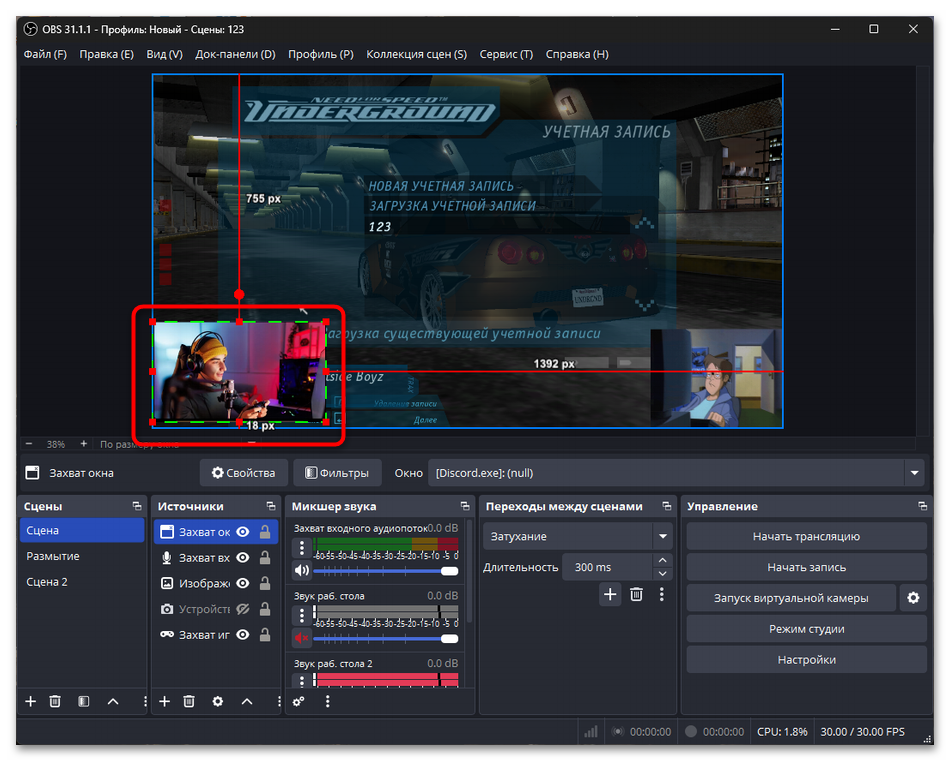The image size is (950, 761).
Task: Toggle lock on Захват игры source
Action: pos(265,634)
